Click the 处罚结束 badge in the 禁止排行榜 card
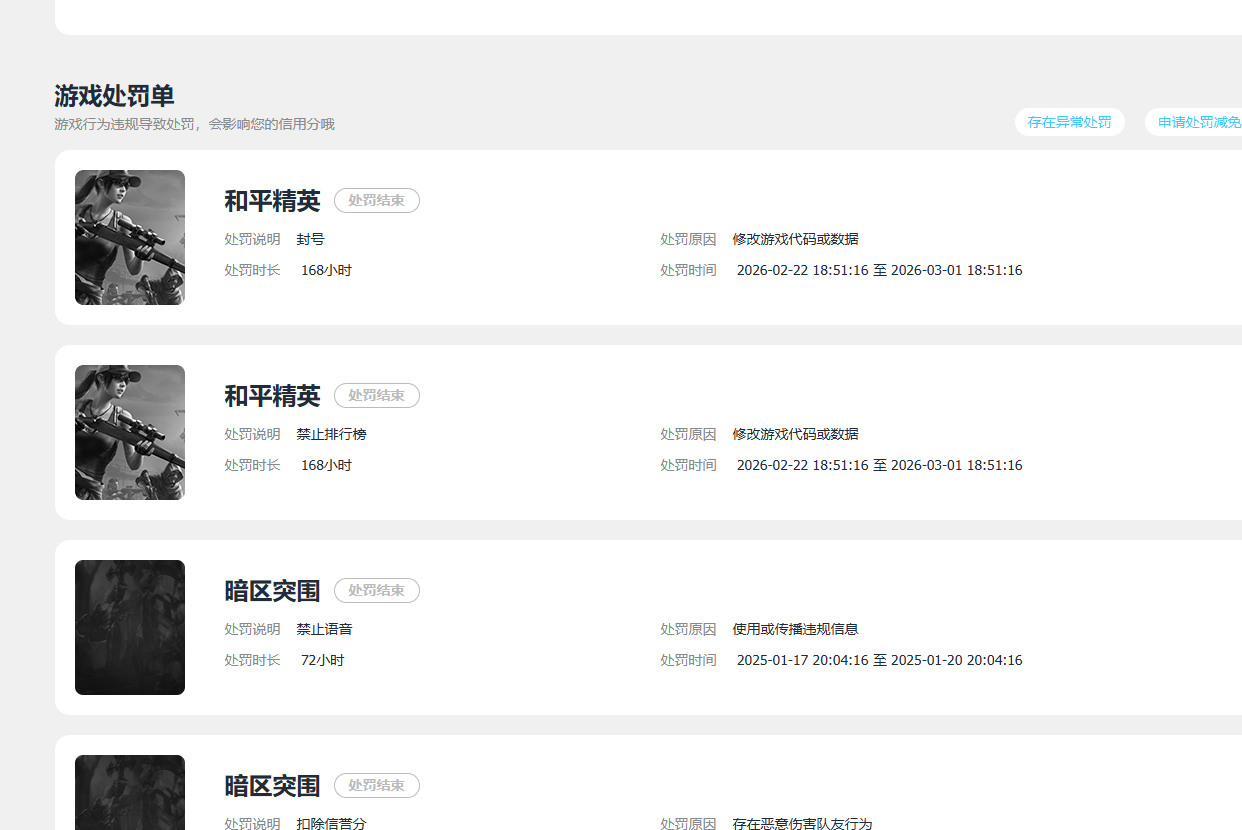 pyautogui.click(x=376, y=395)
